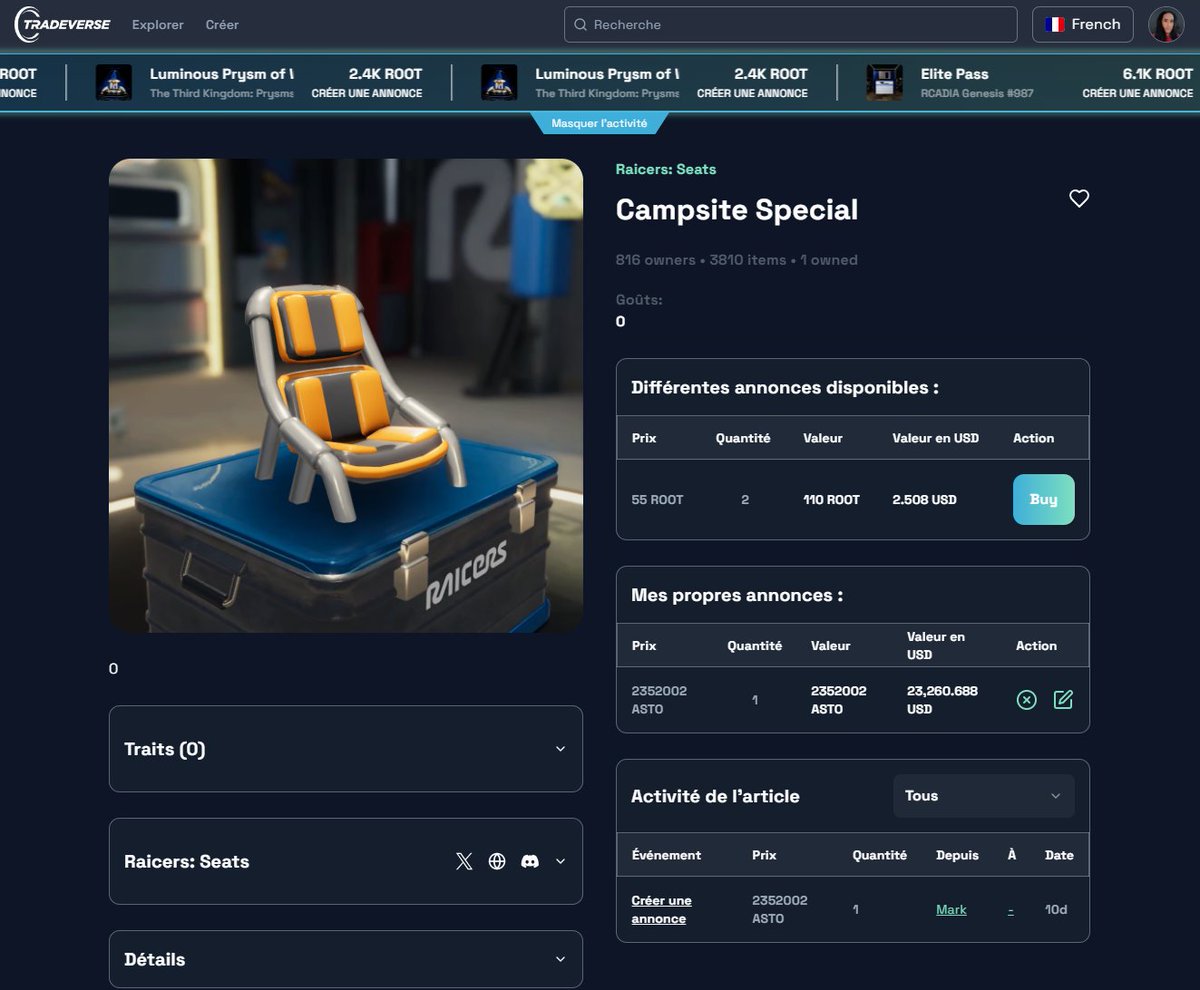The height and width of the screenshot is (990, 1200).
Task: Click the 110 ROOT value cell
Action: click(831, 499)
